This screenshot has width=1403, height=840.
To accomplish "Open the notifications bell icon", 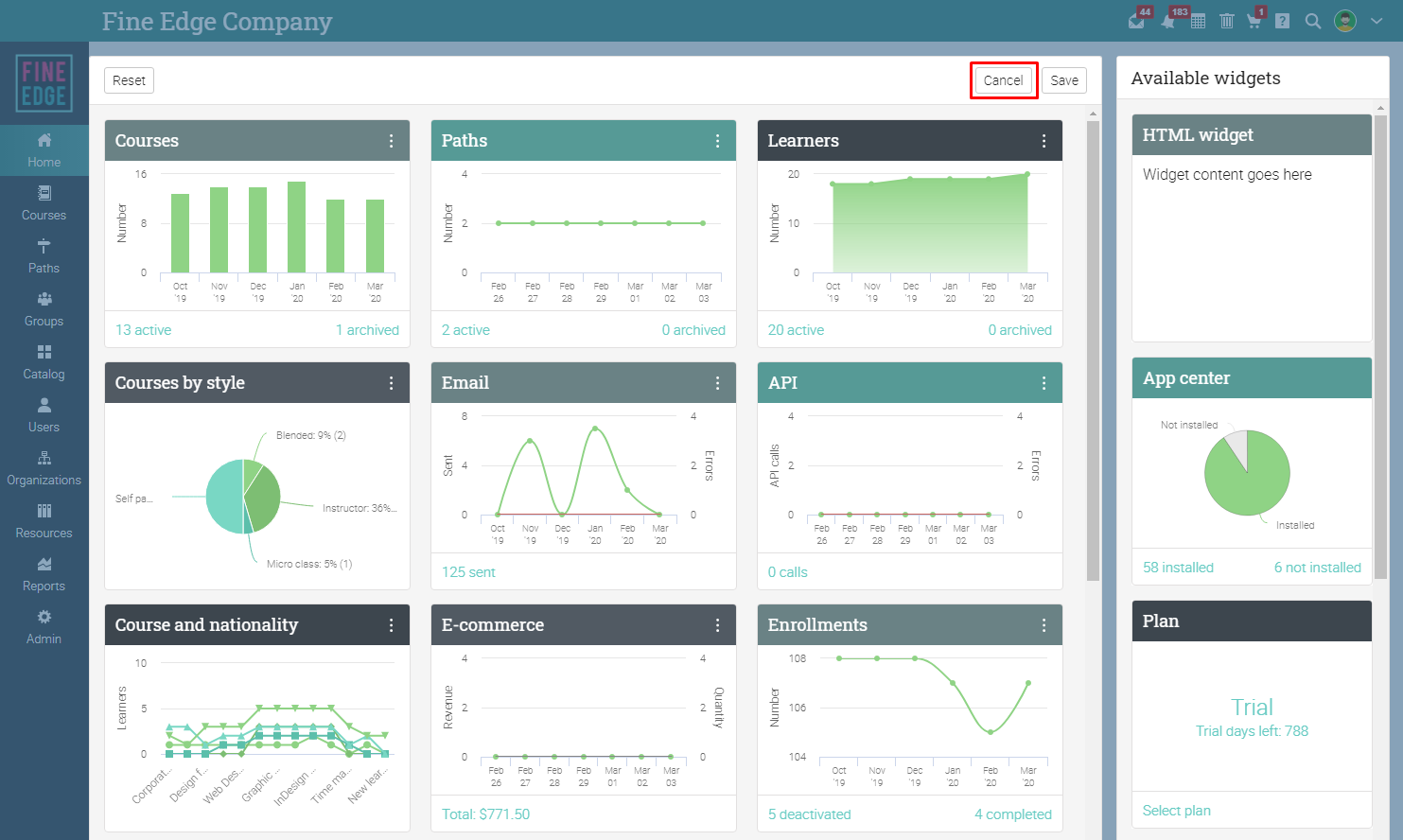I will click(1169, 21).
